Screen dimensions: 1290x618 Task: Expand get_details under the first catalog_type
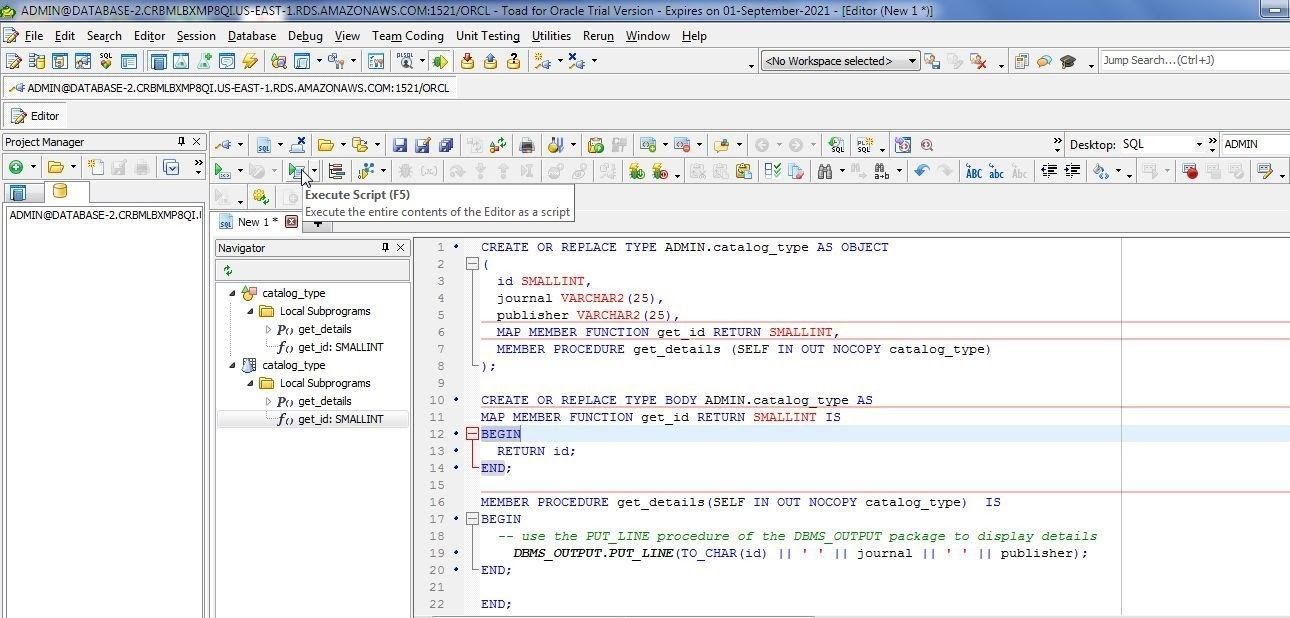tap(268, 329)
